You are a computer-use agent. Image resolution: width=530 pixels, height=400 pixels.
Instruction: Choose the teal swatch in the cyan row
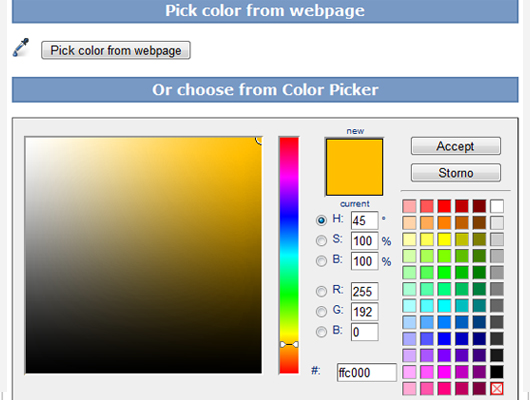(479, 306)
